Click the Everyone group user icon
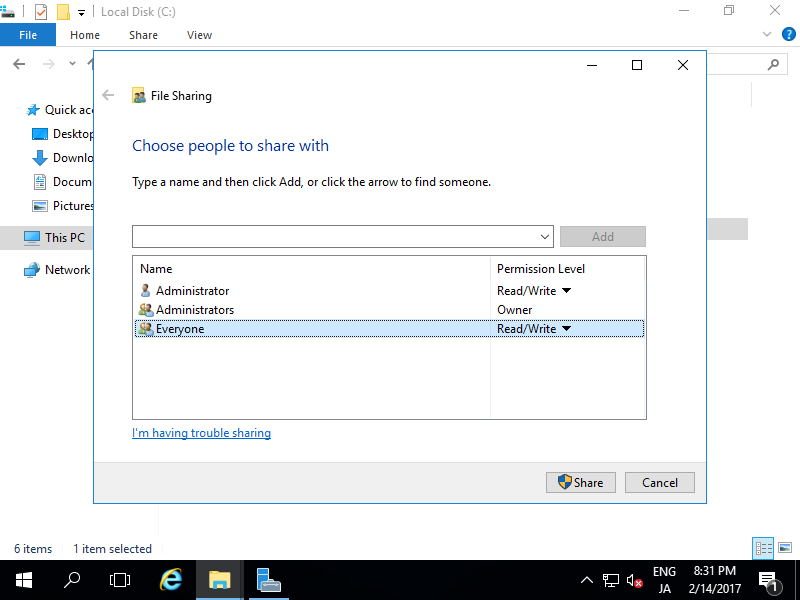 tap(146, 329)
